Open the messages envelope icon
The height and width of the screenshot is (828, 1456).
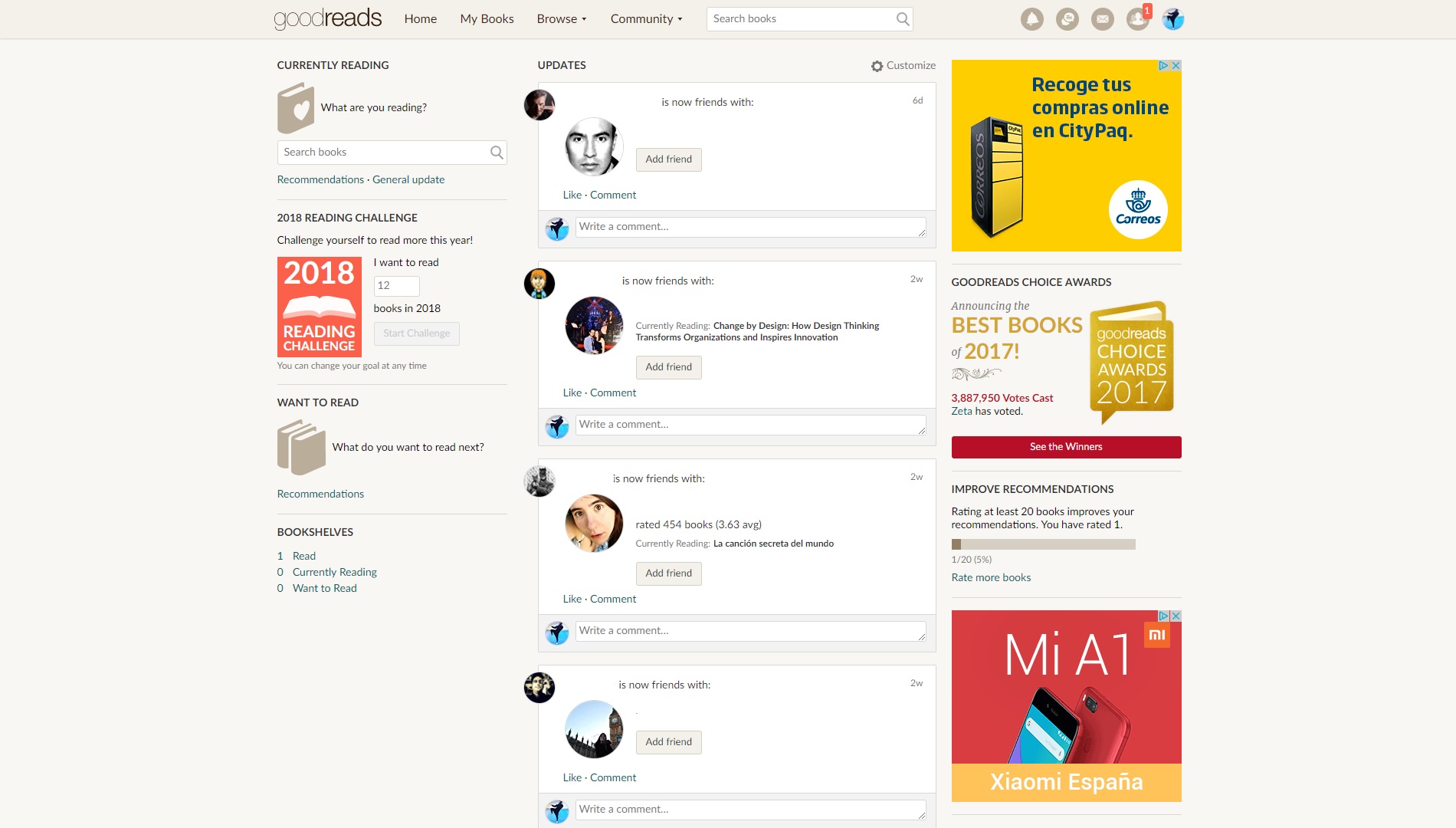tap(1102, 19)
